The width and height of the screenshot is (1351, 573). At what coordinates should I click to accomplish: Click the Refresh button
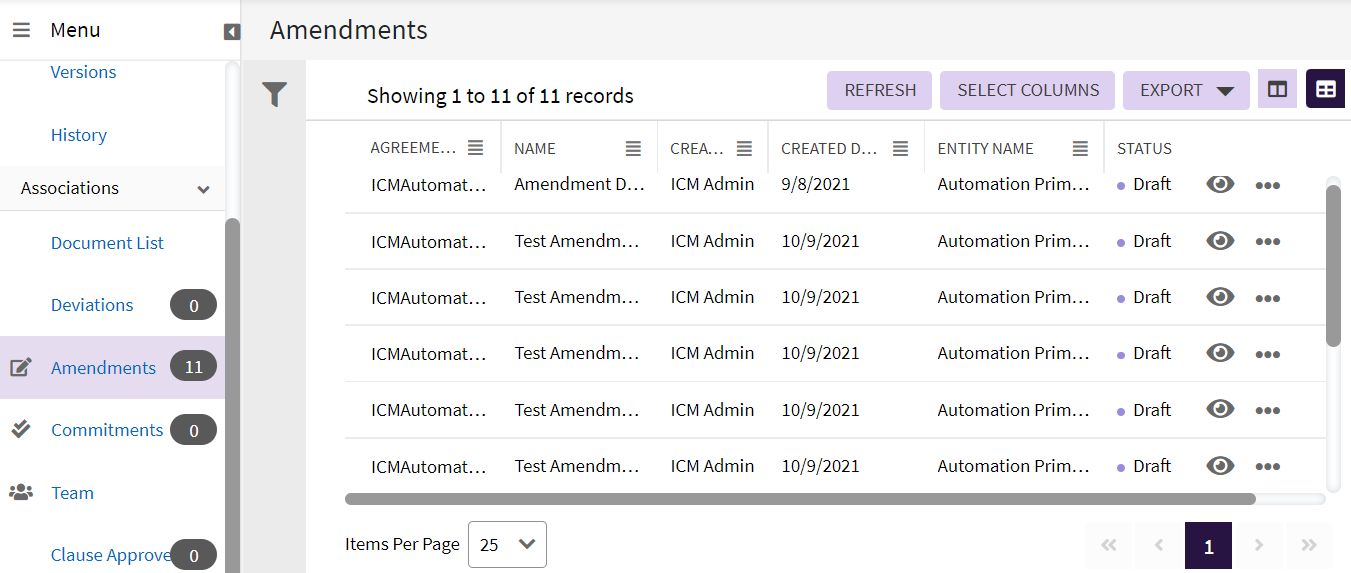[879, 90]
